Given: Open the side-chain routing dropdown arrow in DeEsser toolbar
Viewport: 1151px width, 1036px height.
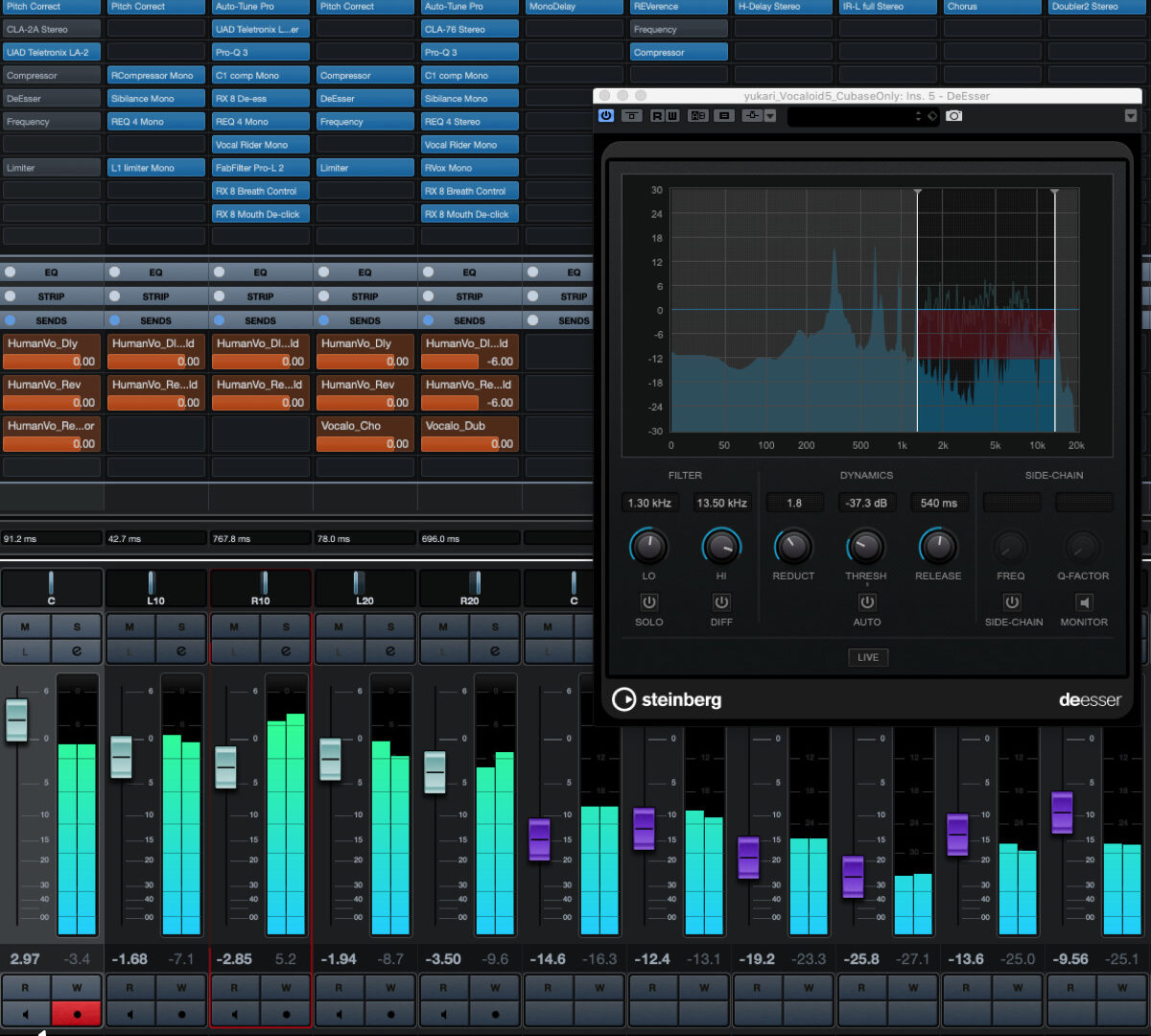Looking at the screenshot, I should 770,116.
